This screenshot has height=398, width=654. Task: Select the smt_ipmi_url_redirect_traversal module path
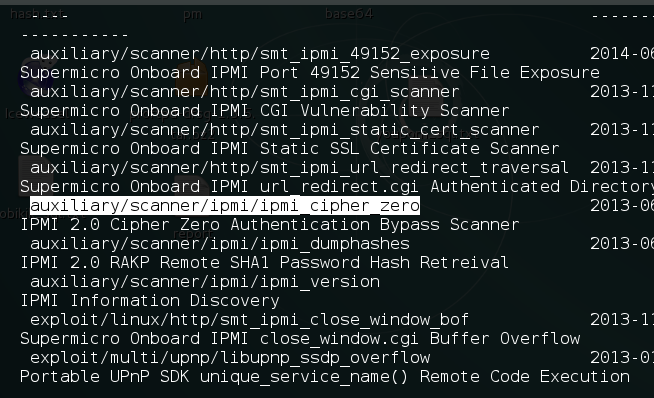299,168
